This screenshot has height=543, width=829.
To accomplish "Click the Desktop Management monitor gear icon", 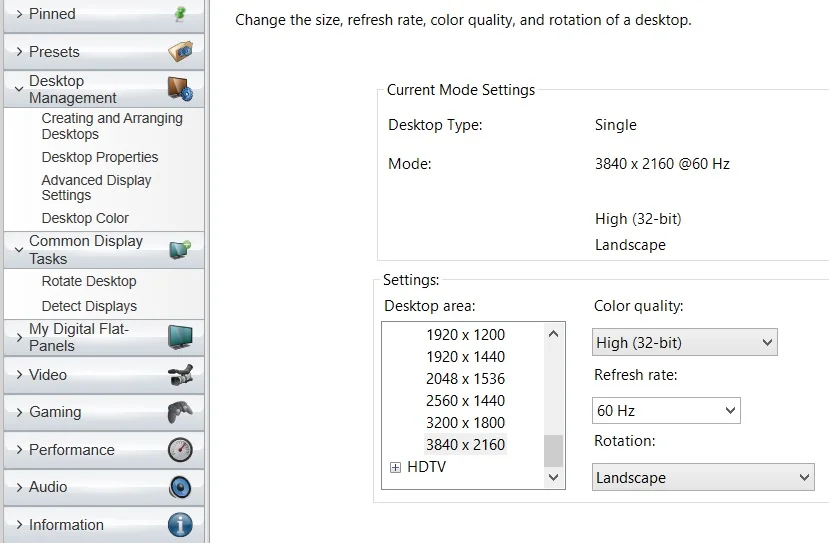I will [180, 89].
